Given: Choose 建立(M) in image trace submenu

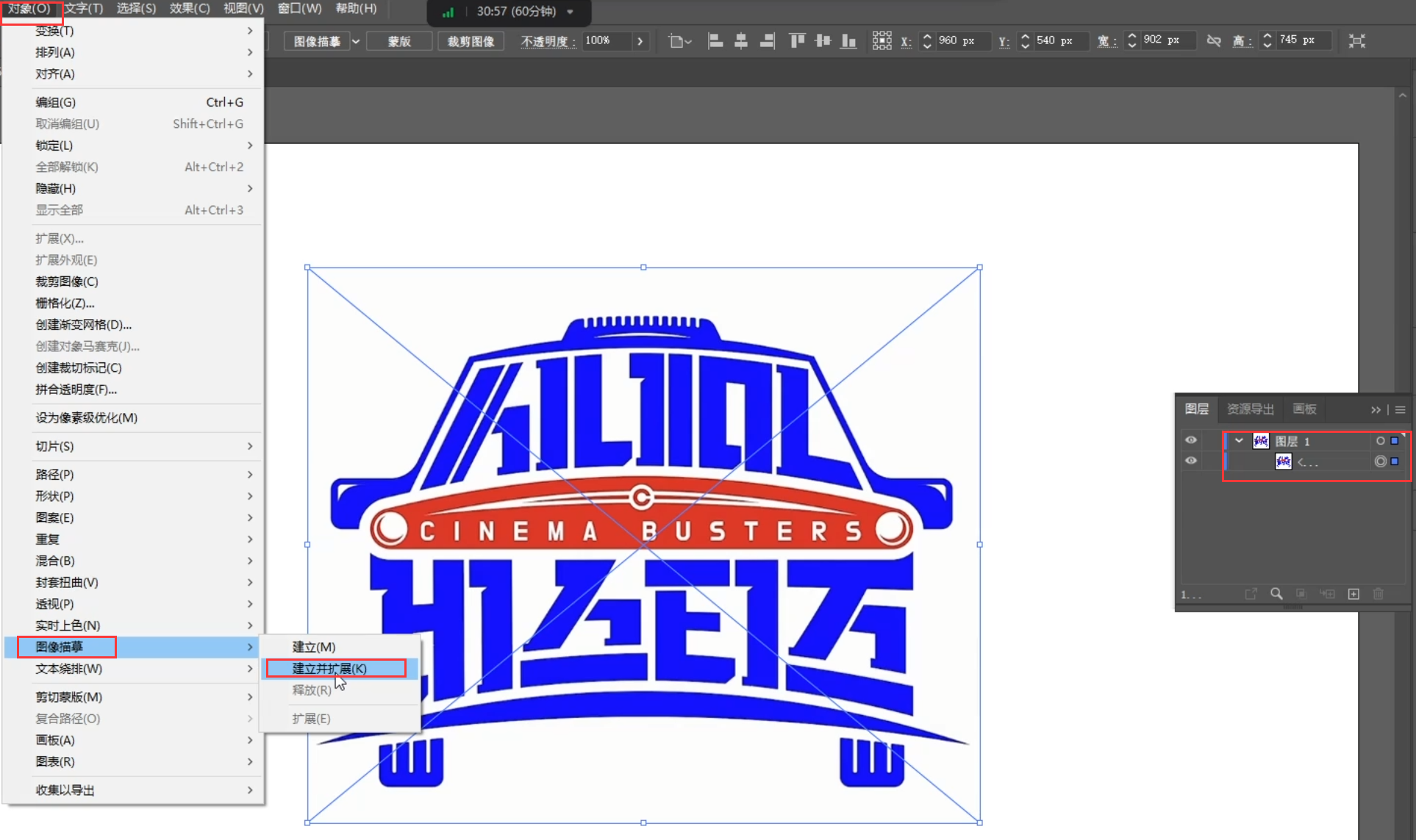Looking at the screenshot, I should click(340, 647).
